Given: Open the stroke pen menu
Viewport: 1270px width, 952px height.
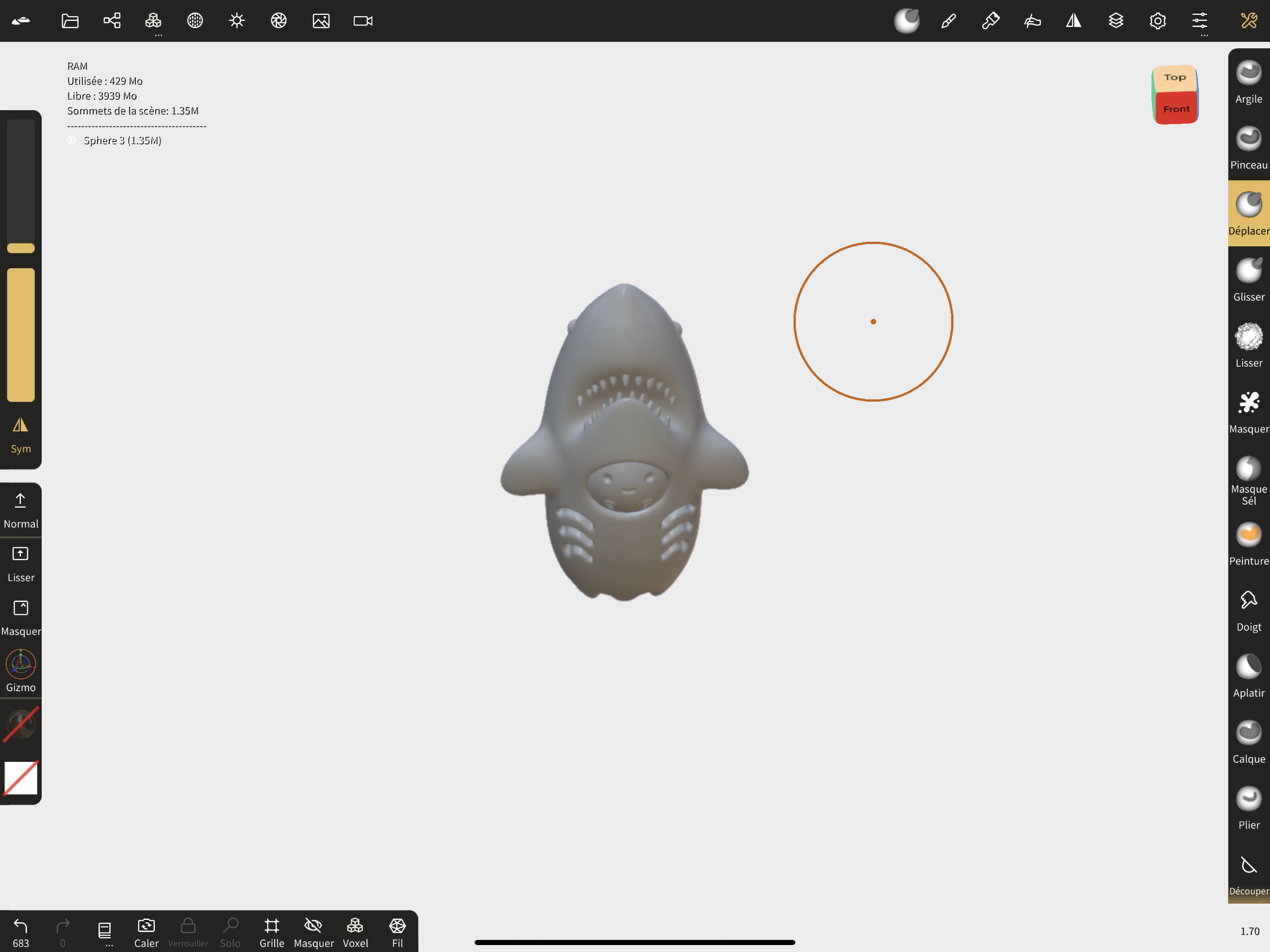Looking at the screenshot, I should 948,20.
